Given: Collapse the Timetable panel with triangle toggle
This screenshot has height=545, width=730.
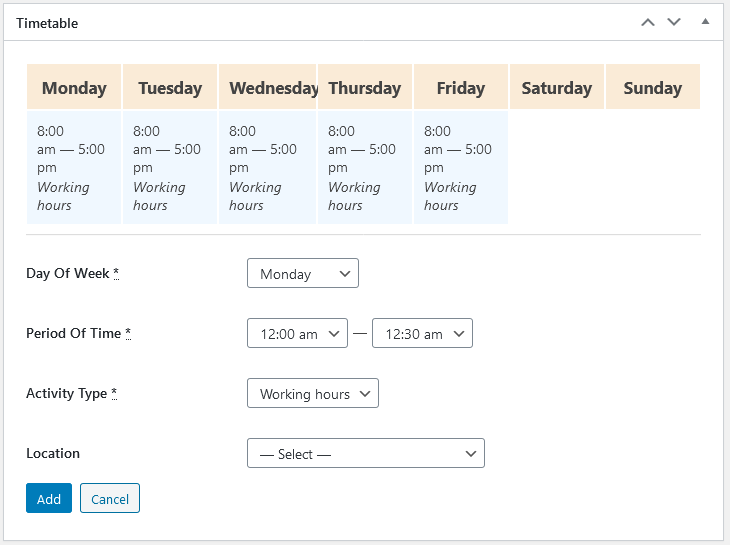Looking at the screenshot, I should [x=705, y=21].
